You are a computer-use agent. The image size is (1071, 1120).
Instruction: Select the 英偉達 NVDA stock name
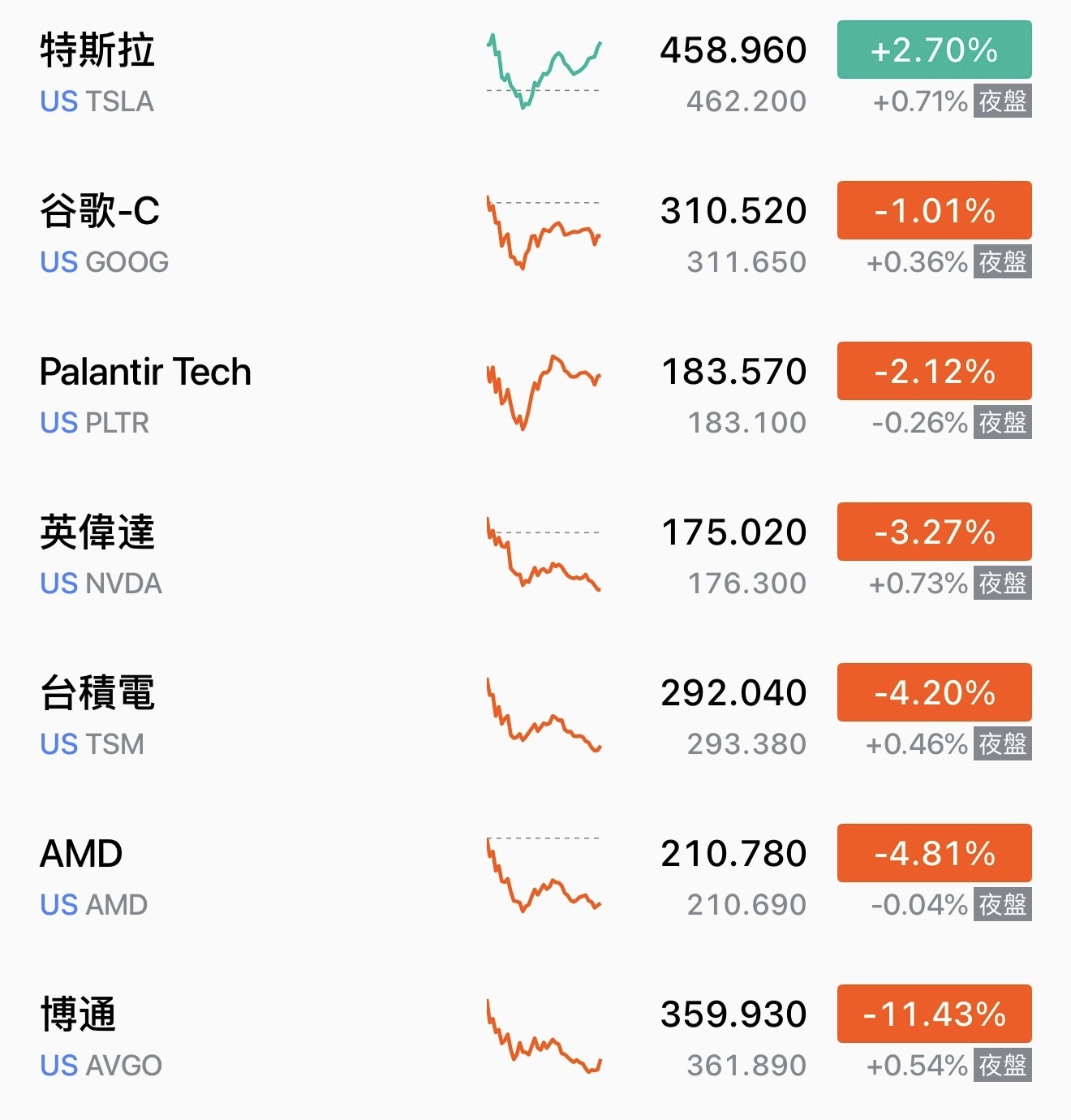click(97, 532)
